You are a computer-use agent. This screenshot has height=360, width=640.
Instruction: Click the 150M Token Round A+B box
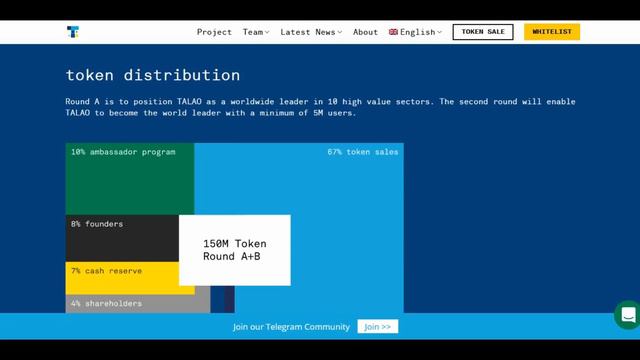click(x=235, y=250)
